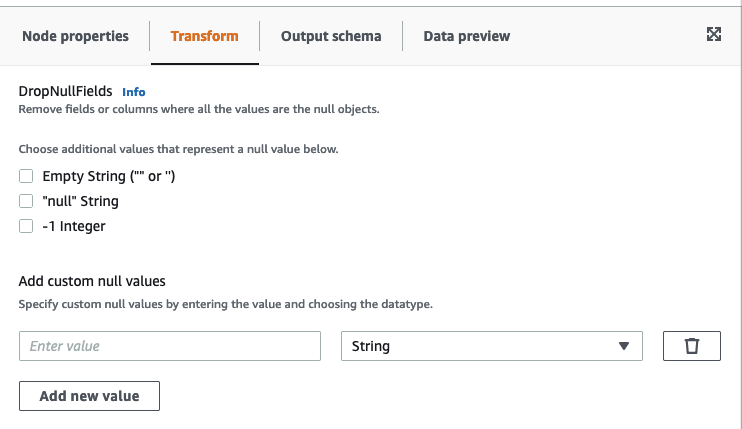Open the Info link beside DropNullFields
Image resolution: width=742 pixels, height=429 pixels.
(133, 92)
